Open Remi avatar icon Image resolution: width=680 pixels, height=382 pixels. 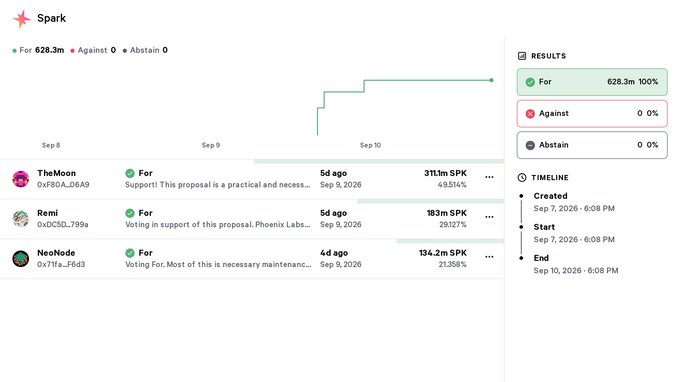pos(20,219)
